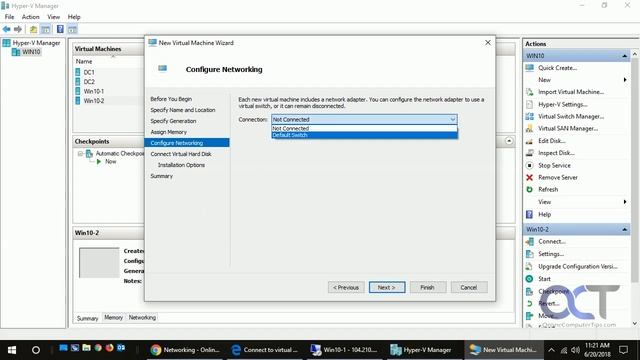The width and height of the screenshot is (640, 360).
Task: Click Cancel in the wizard
Action: pos(469,287)
